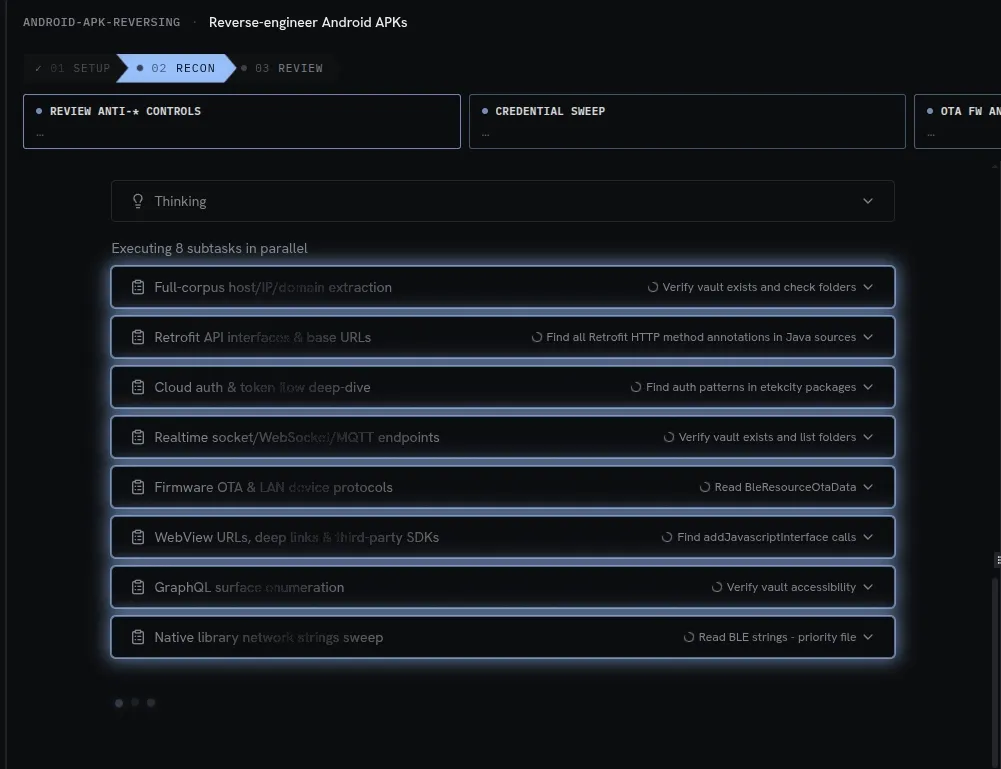Viewport: 1001px width, 769px height.
Task: Click the lightbulb icon beside Thinking
Action: pos(137,201)
